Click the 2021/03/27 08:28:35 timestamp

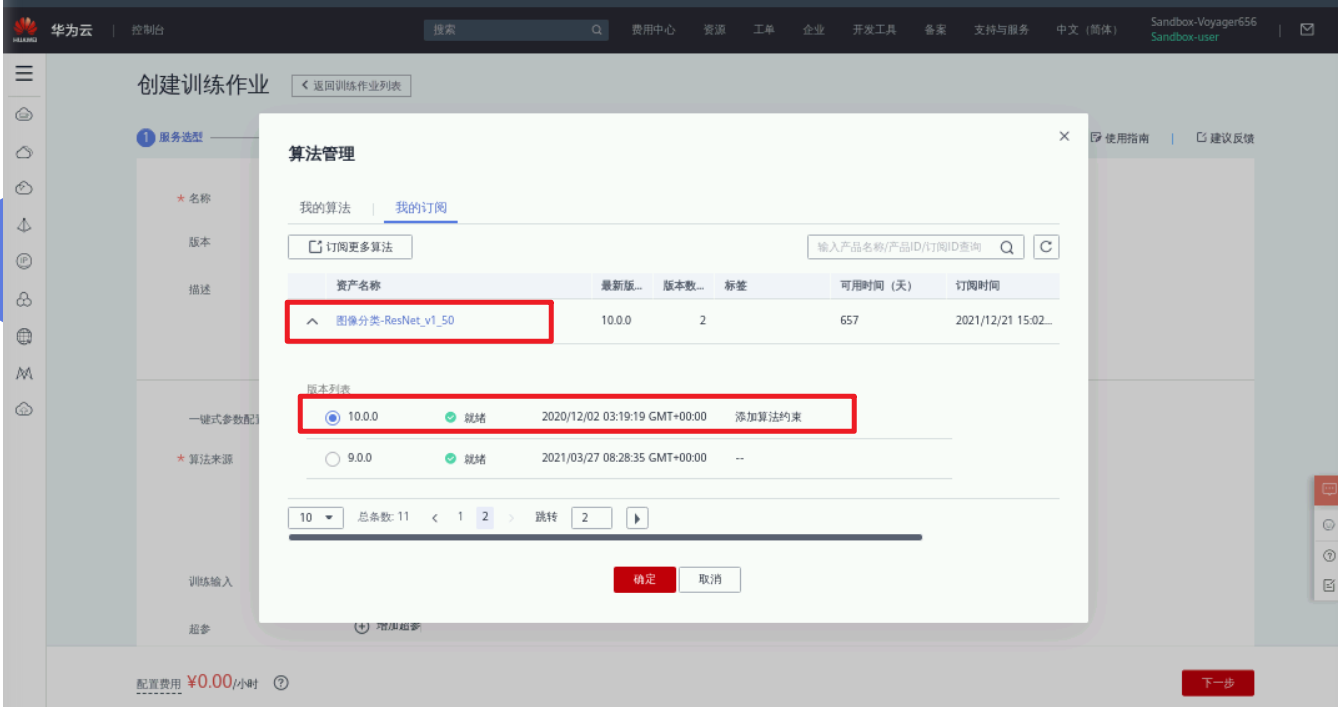coord(624,458)
